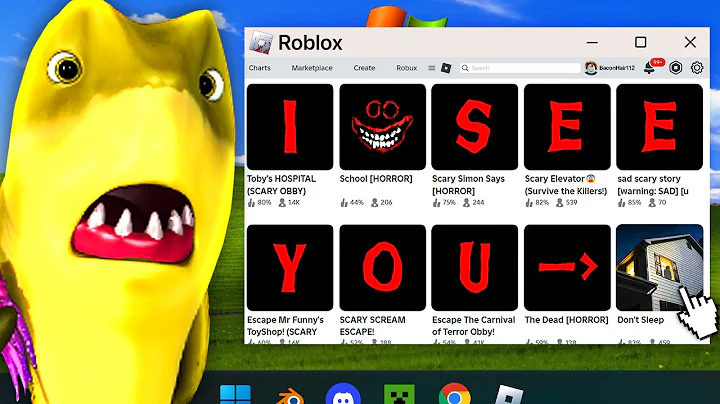Open the Robux hexagon balance icon
This screenshot has width=720, height=404.
click(x=675, y=68)
